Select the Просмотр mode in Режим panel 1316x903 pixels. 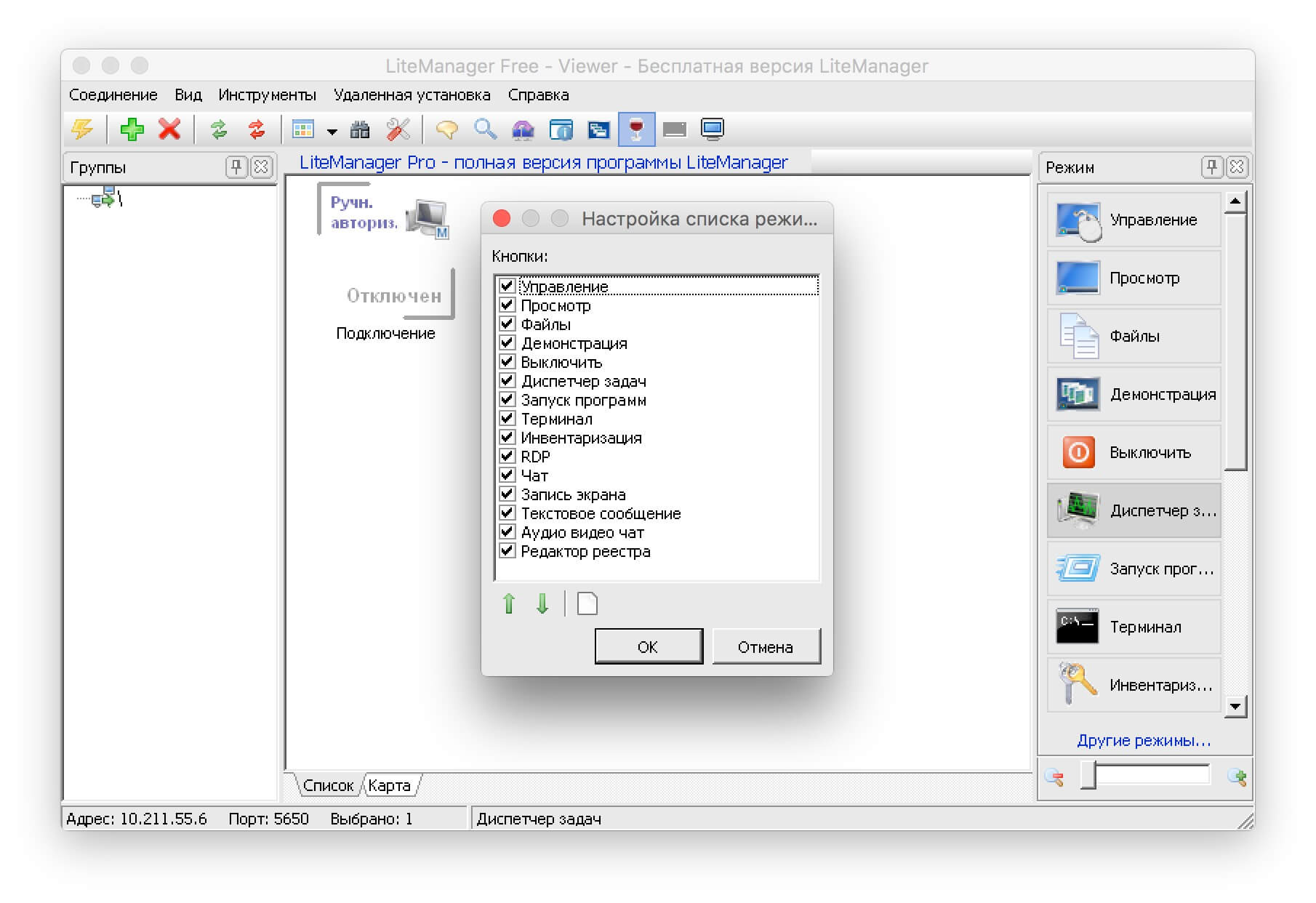tap(1134, 278)
